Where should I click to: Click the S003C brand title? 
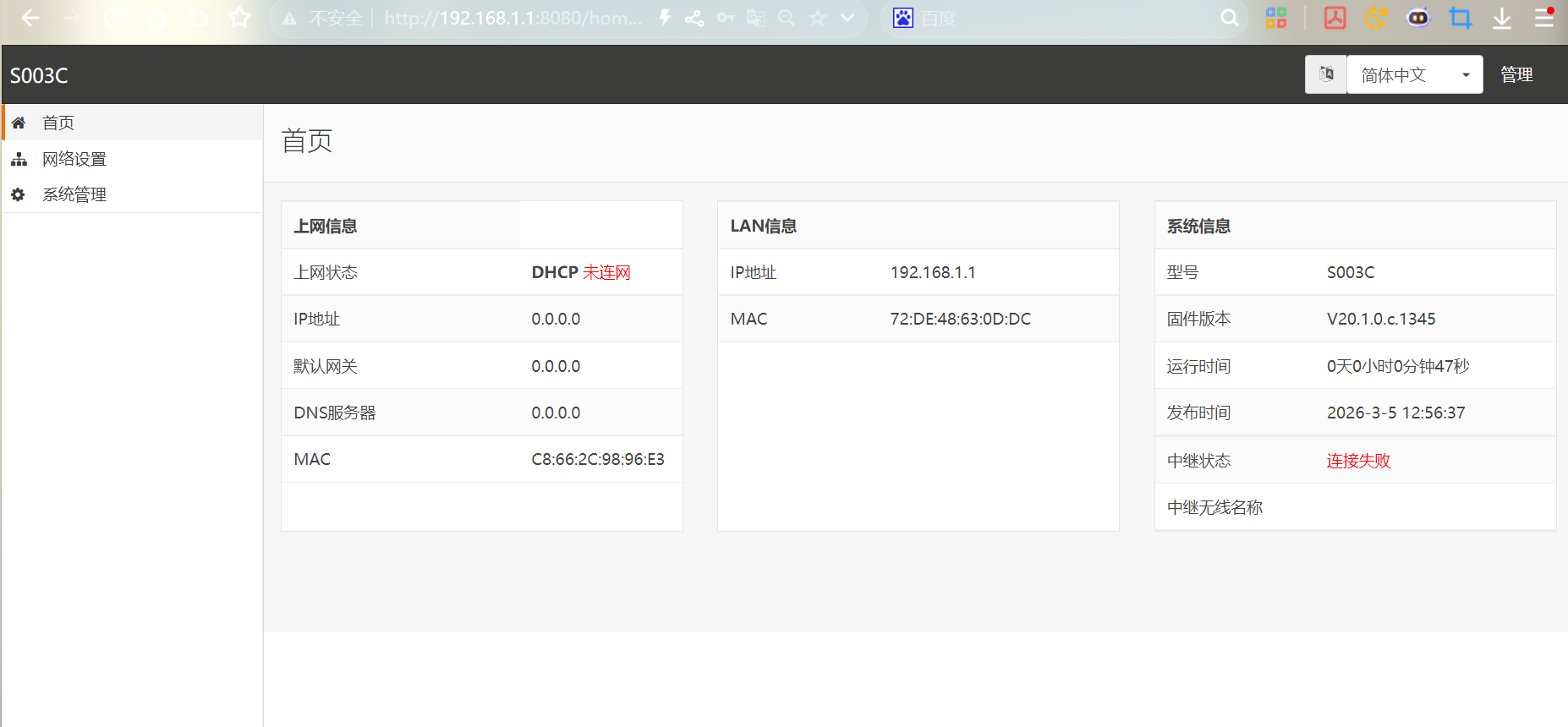coord(39,75)
